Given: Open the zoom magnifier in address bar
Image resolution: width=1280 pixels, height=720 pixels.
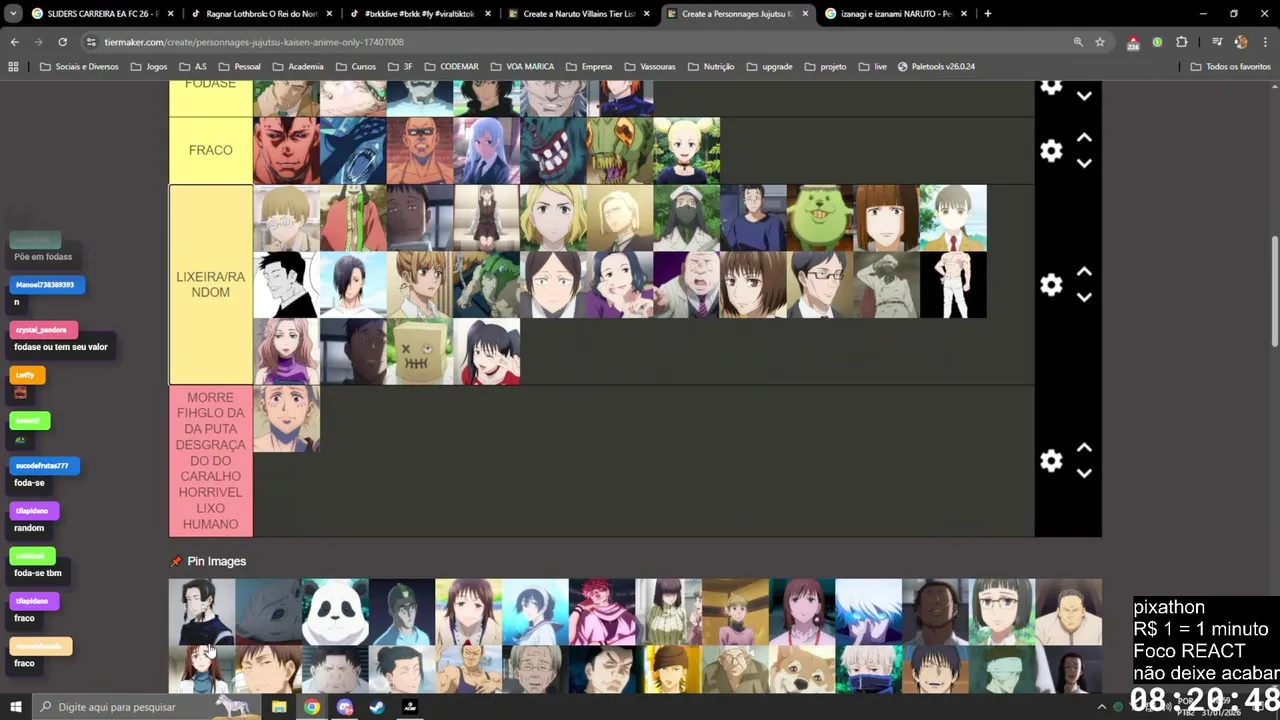Looking at the screenshot, I should [x=1078, y=42].
